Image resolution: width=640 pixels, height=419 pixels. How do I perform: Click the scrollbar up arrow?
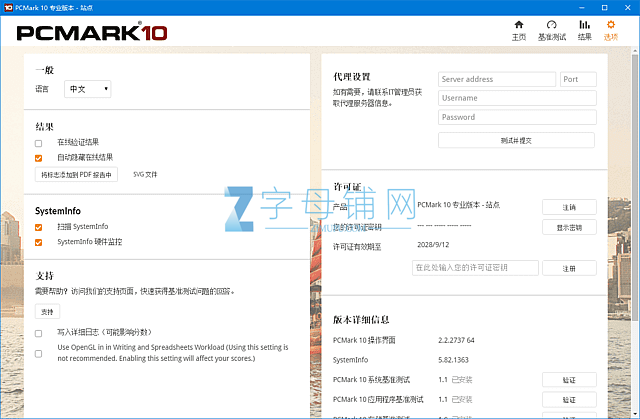pos(635,50)
